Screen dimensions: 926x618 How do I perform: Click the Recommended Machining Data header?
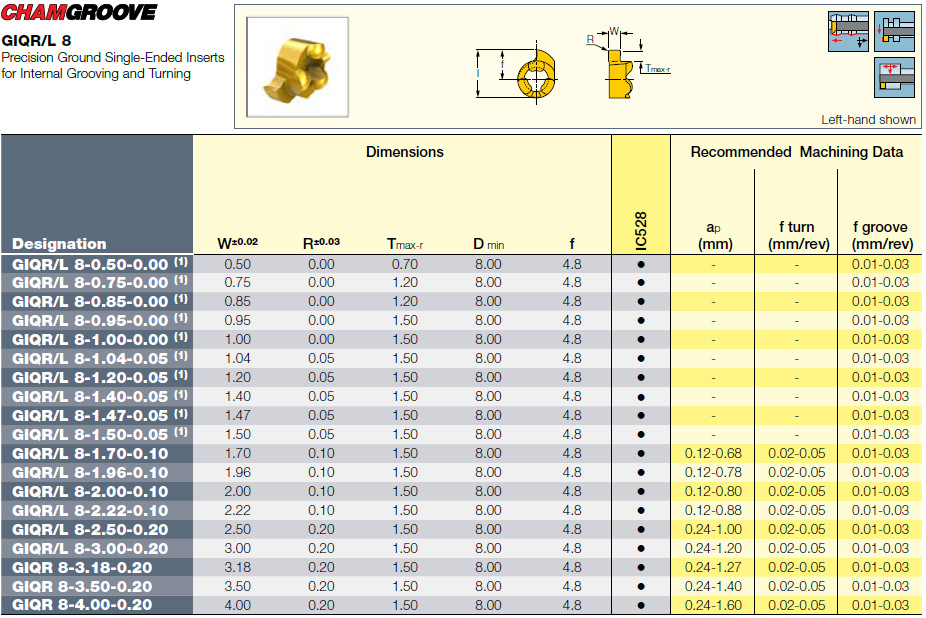796,152
